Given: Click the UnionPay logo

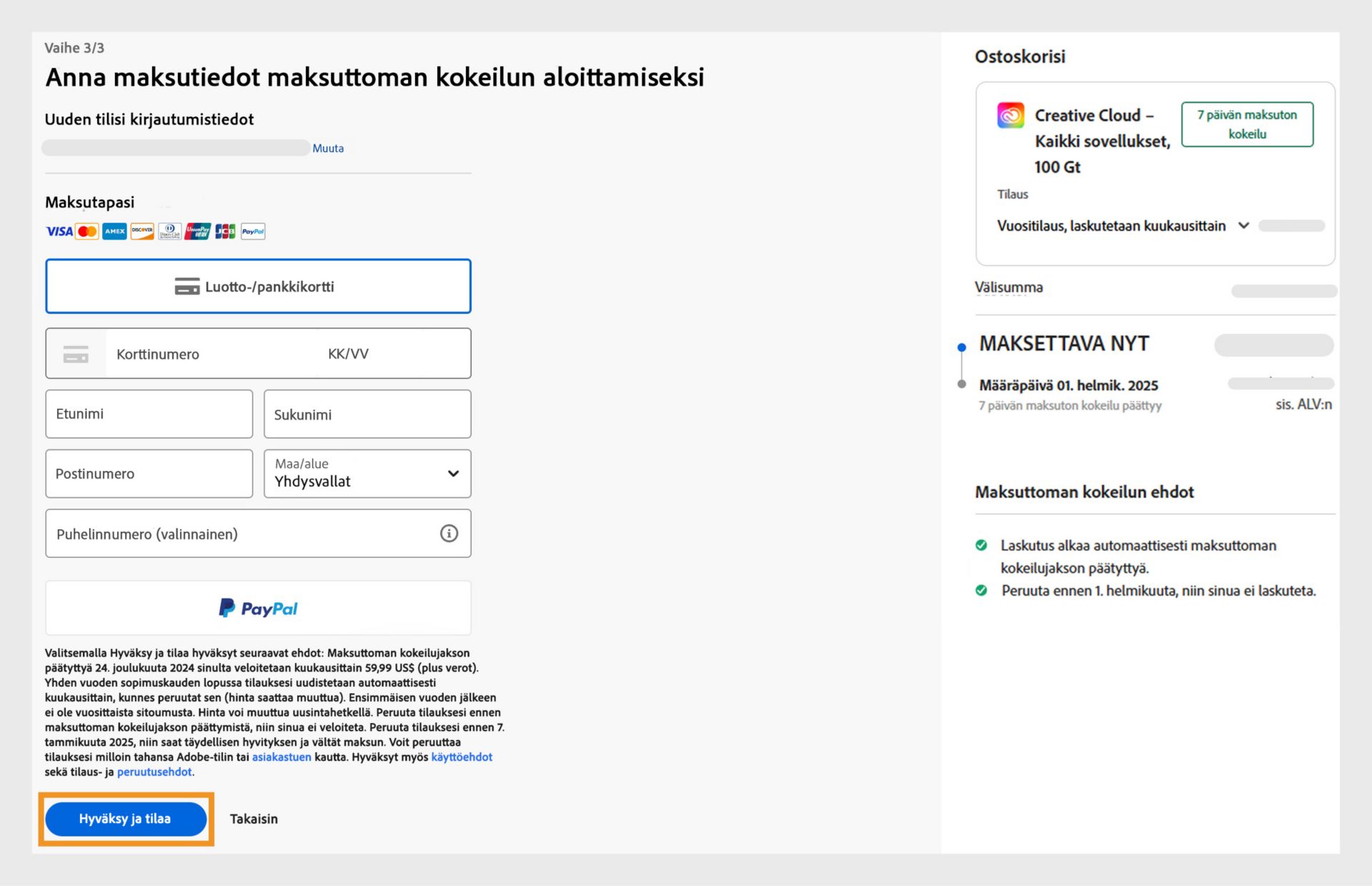Looking at the screenshot, I should tap(197, 232).
